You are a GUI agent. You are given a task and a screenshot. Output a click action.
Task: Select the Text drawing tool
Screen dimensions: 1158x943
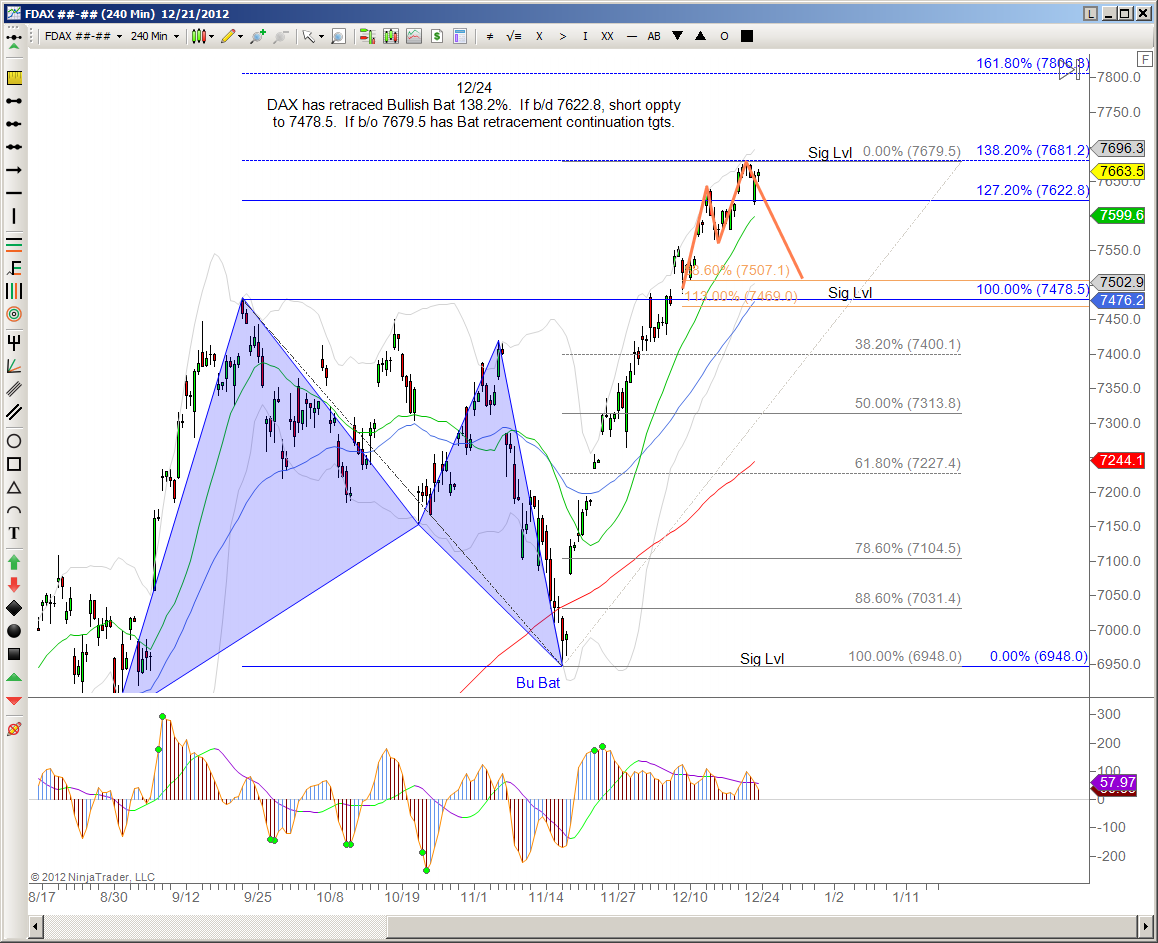(14, 534)
